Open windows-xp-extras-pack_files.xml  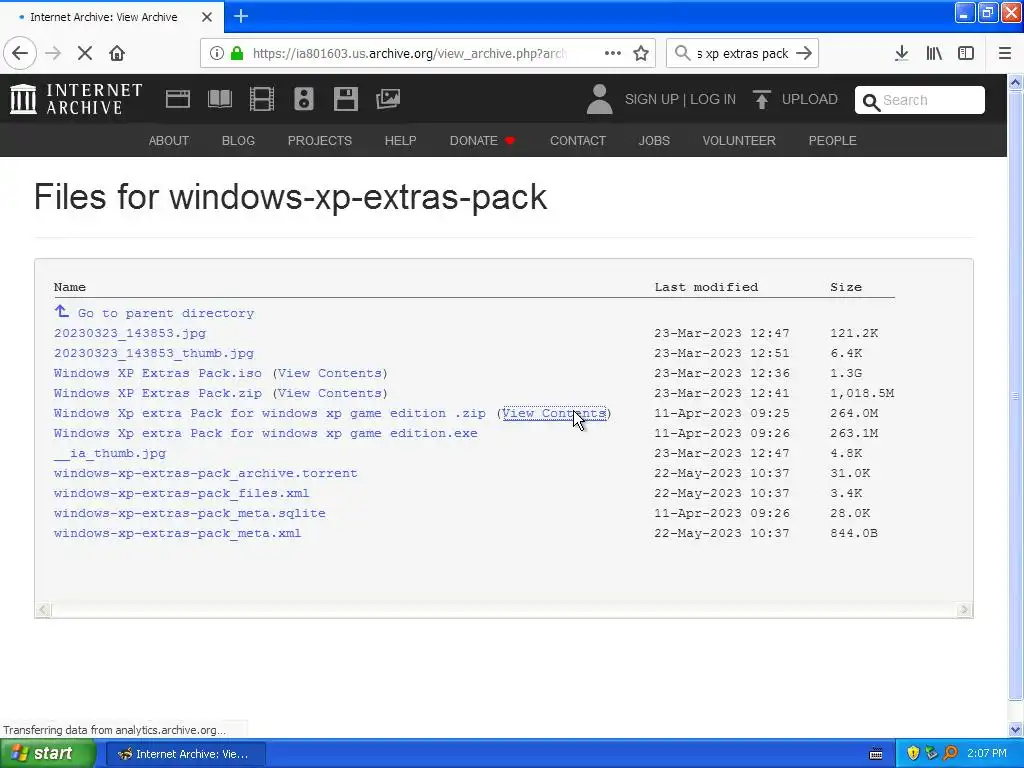[x=182, y=494]
